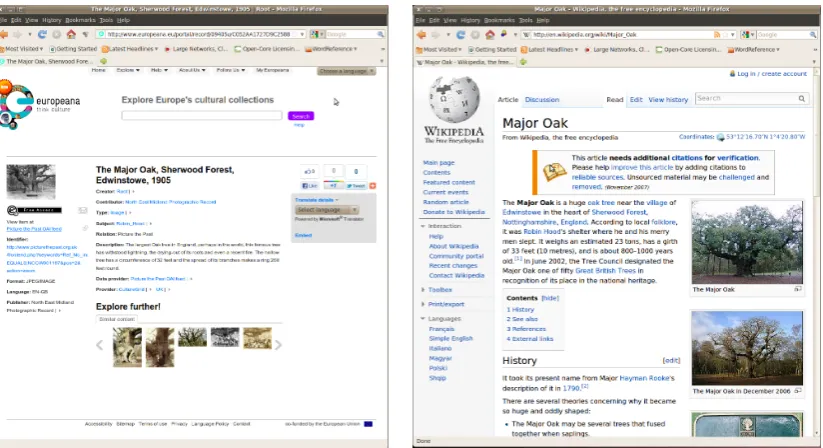Open the Choose a language dropdown
823x448 pixels.
tap(346, 71)
